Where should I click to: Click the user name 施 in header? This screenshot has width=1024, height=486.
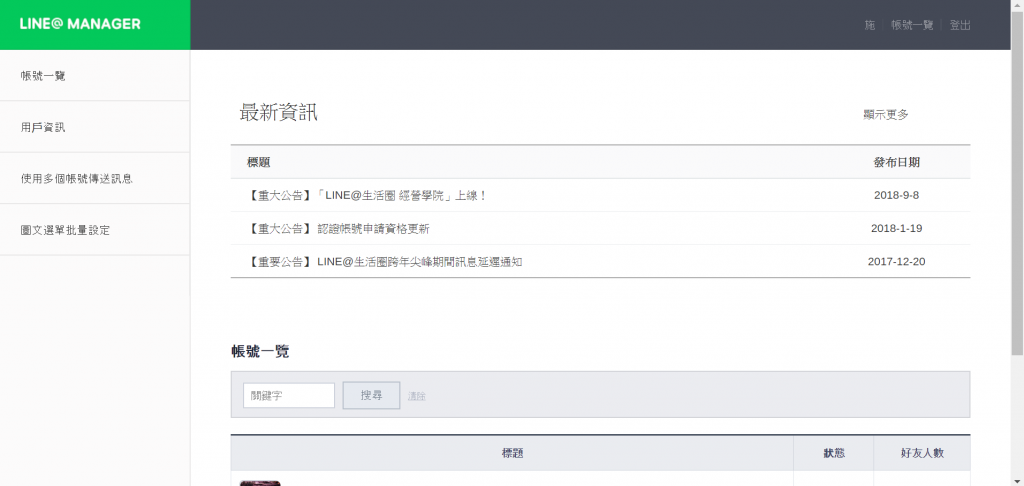point(869,25)
